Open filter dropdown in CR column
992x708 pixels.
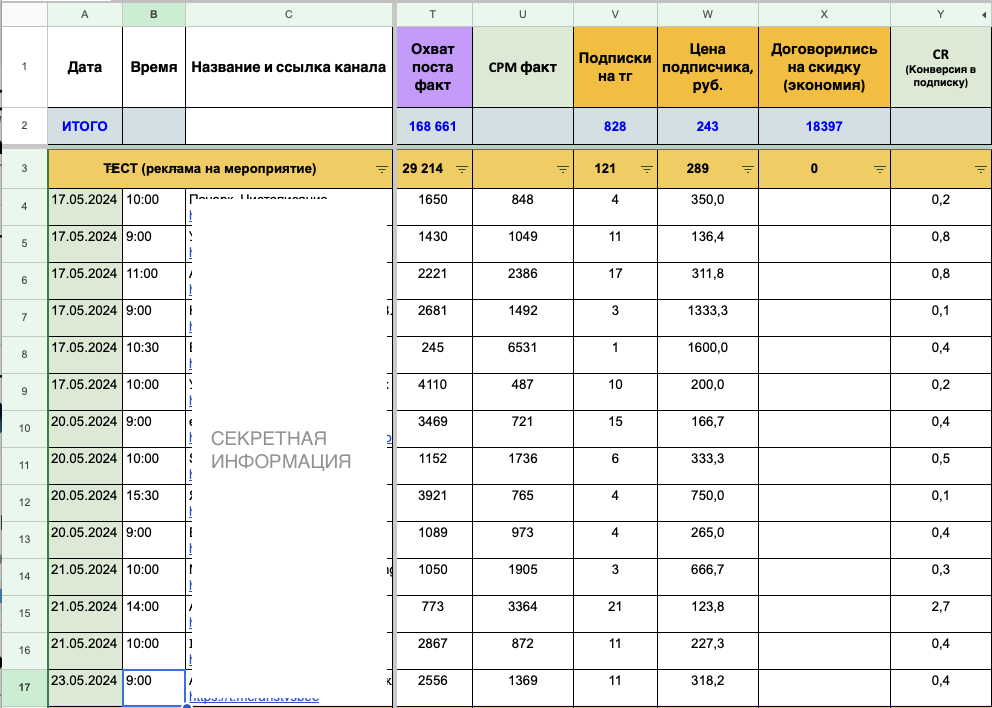tap(981, 169)
